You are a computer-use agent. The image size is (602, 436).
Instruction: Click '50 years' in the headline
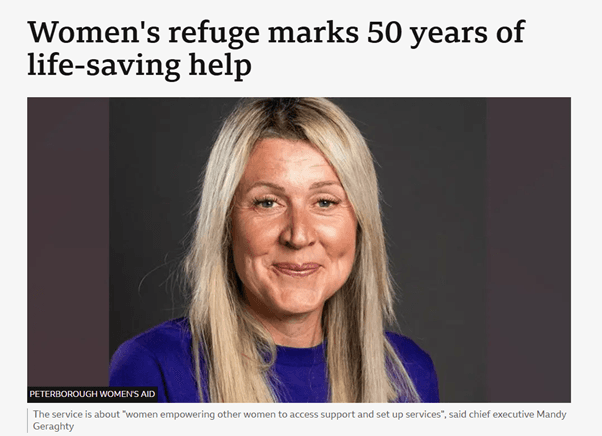tap(427, 33)
